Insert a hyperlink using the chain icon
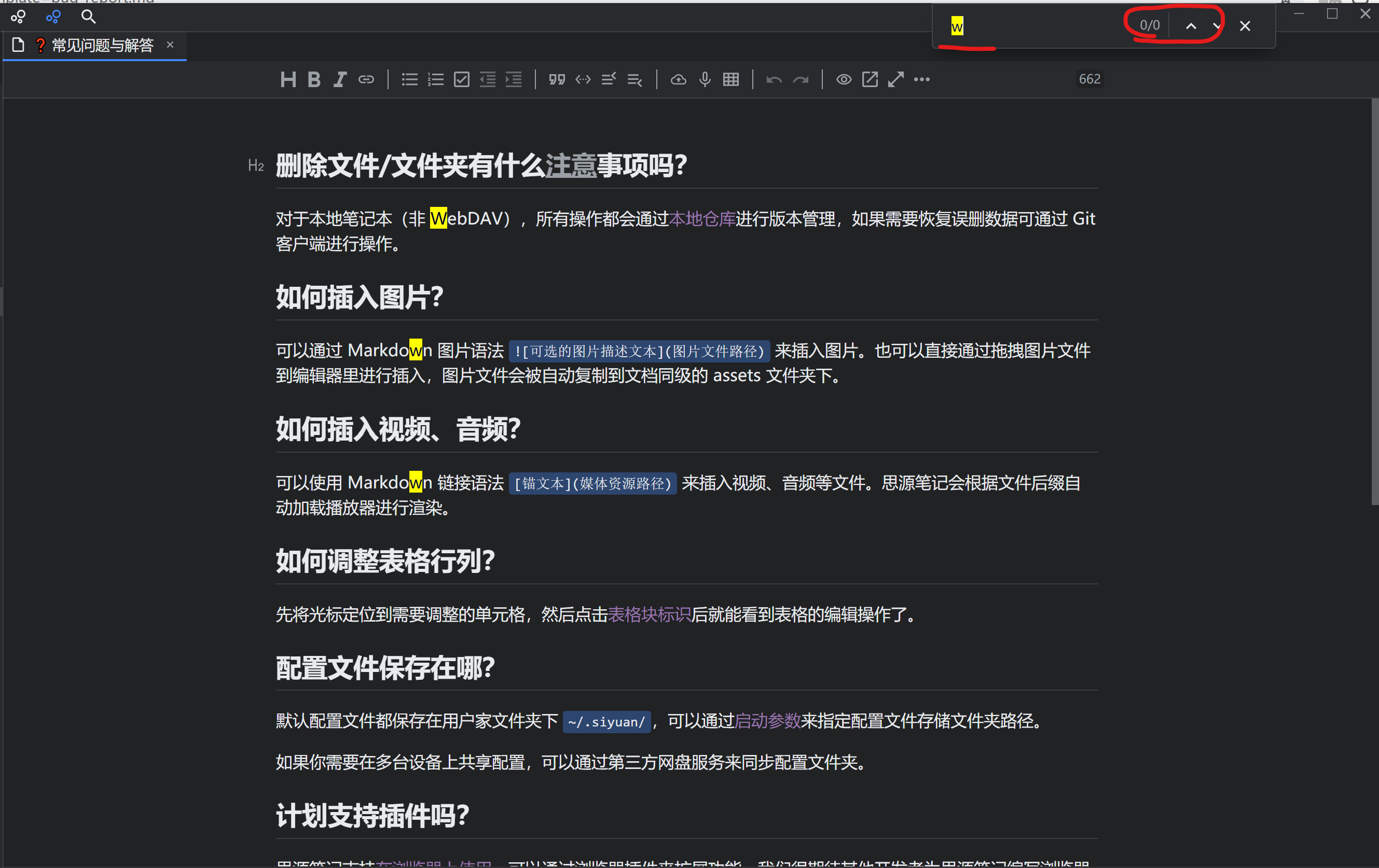 366,79
